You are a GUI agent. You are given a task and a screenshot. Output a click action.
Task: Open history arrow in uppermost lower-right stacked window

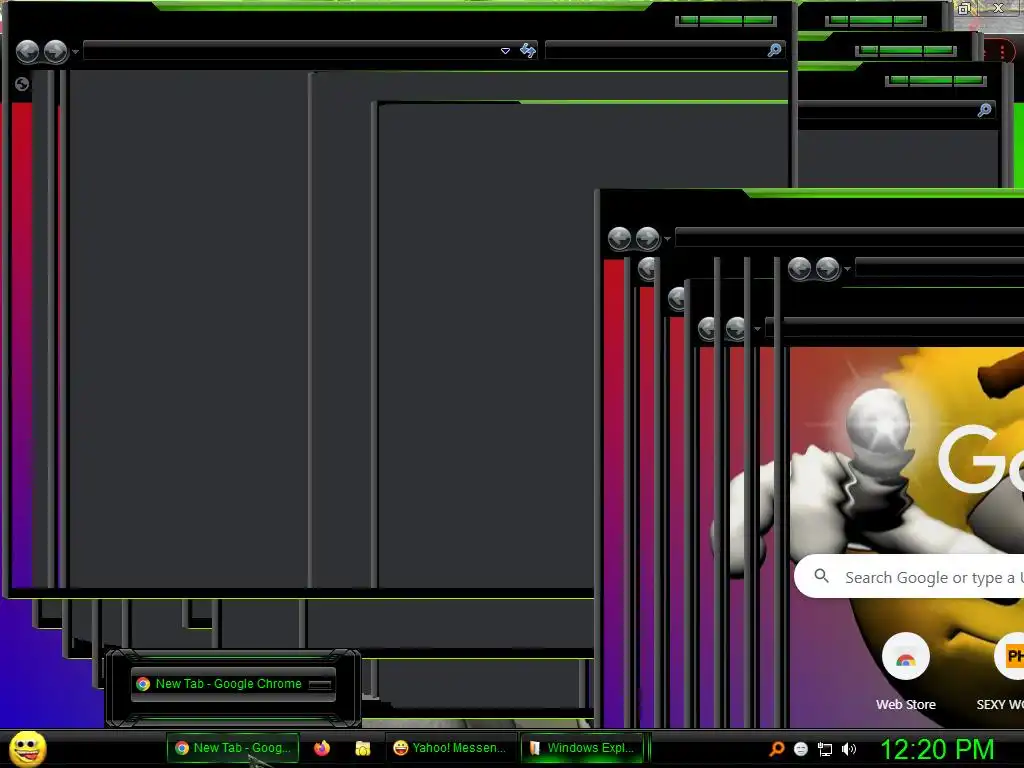coord(667,239)
